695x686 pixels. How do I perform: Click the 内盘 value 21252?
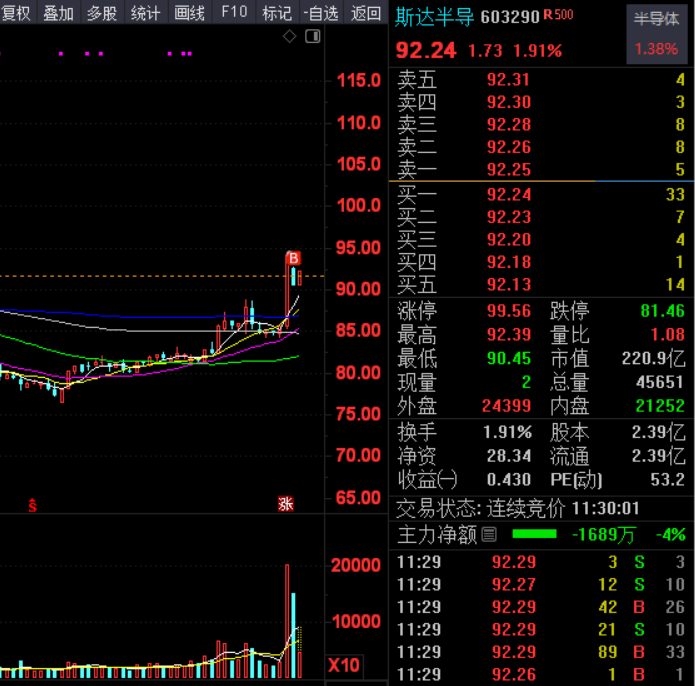click(x=660, y=406)
